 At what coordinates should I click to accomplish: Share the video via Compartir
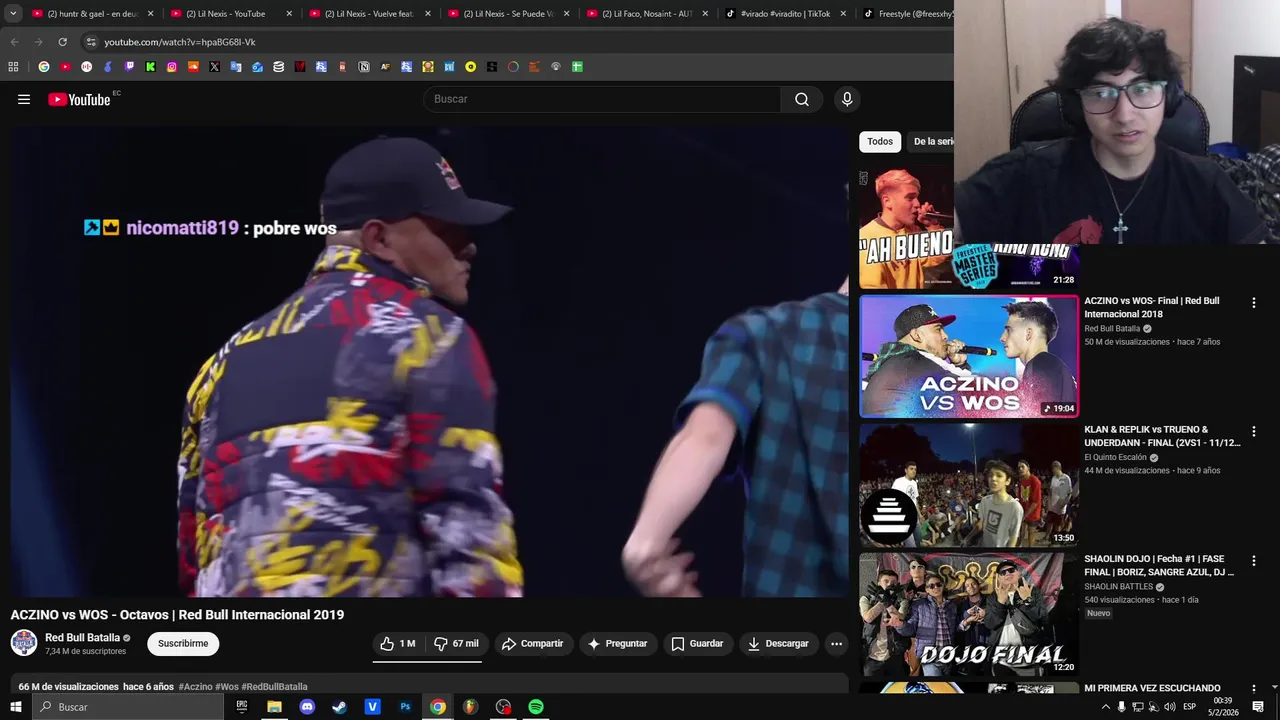(x=533, y=644)
